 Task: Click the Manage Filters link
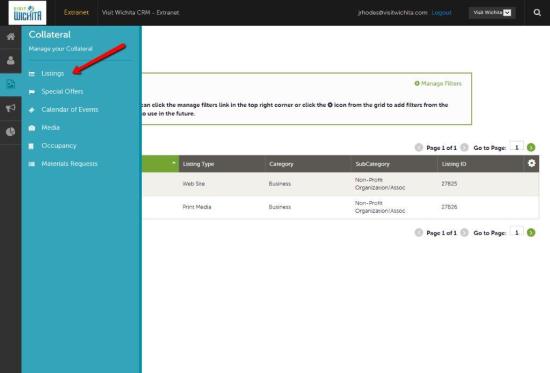tap(438, 84)
